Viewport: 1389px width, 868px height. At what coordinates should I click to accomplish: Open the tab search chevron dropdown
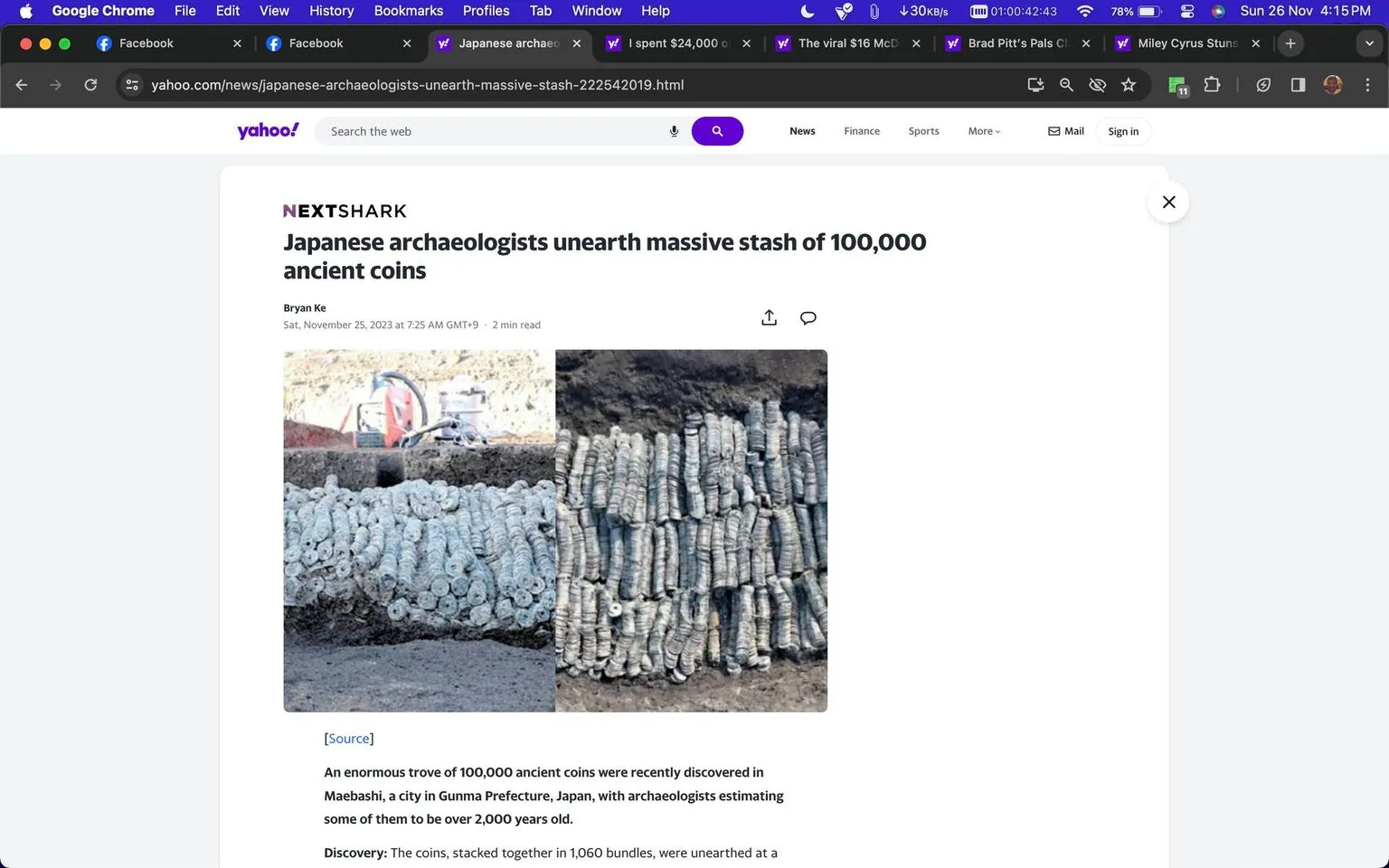coord(1368,42)
